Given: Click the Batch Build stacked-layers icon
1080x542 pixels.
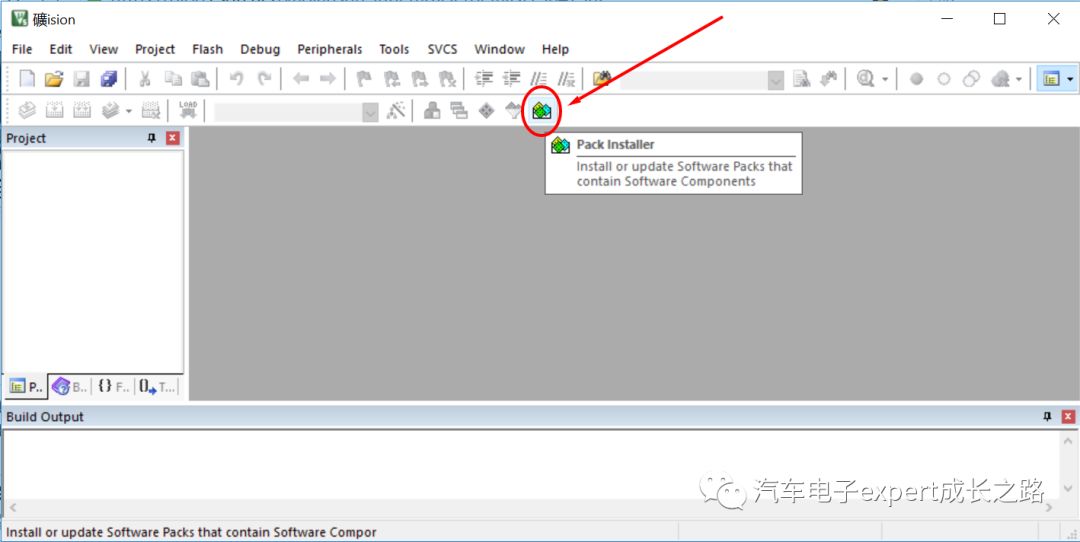Looking at the screenshot, I should [x=110, y=110].
